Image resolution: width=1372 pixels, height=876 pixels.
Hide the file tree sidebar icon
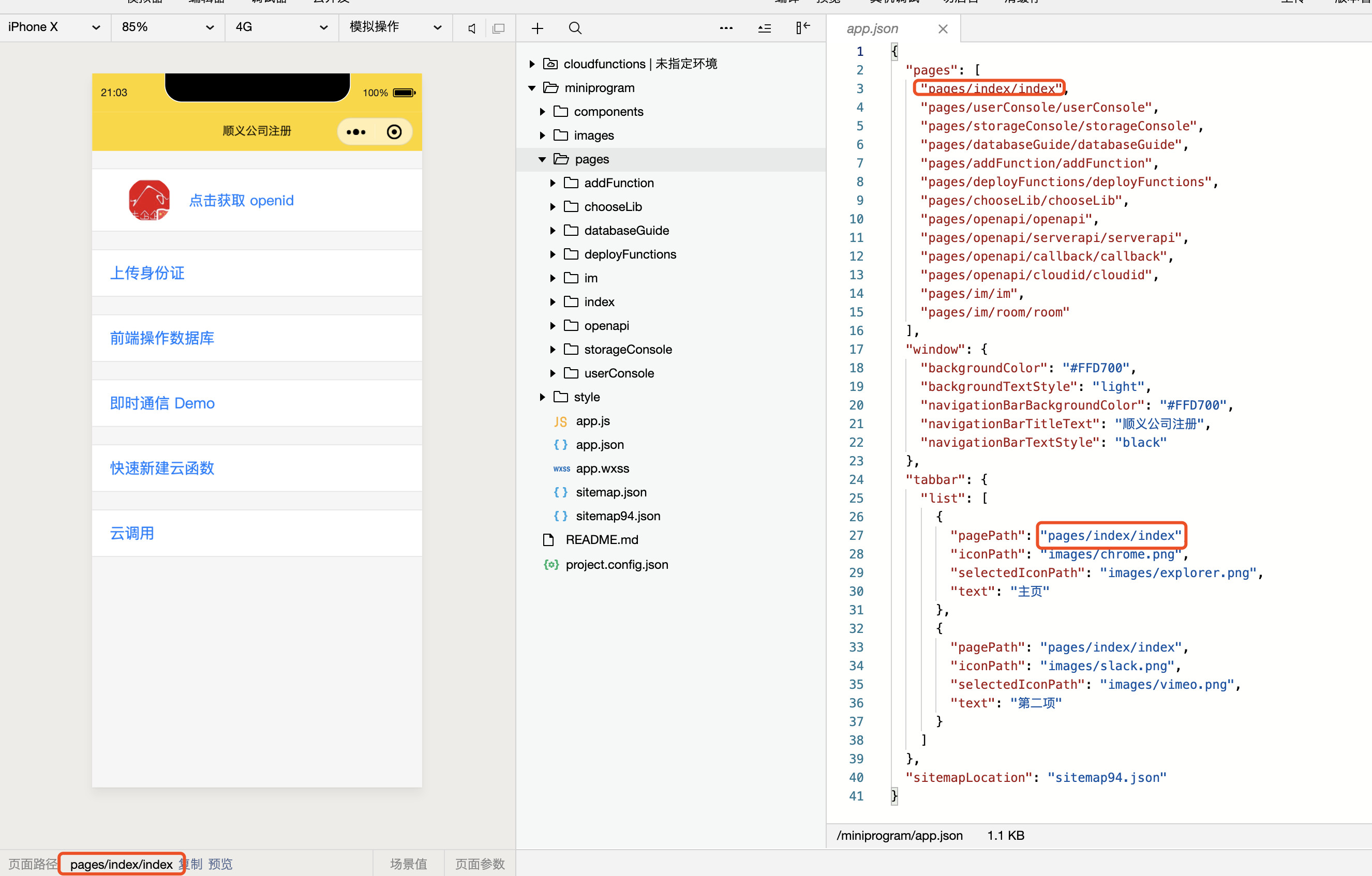pos(803,28)
